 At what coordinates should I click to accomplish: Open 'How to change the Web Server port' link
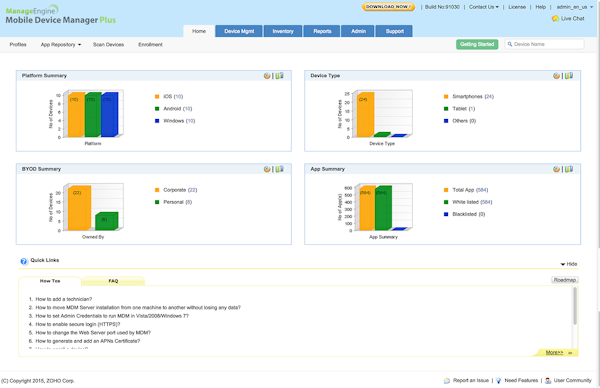pos(93,333)
